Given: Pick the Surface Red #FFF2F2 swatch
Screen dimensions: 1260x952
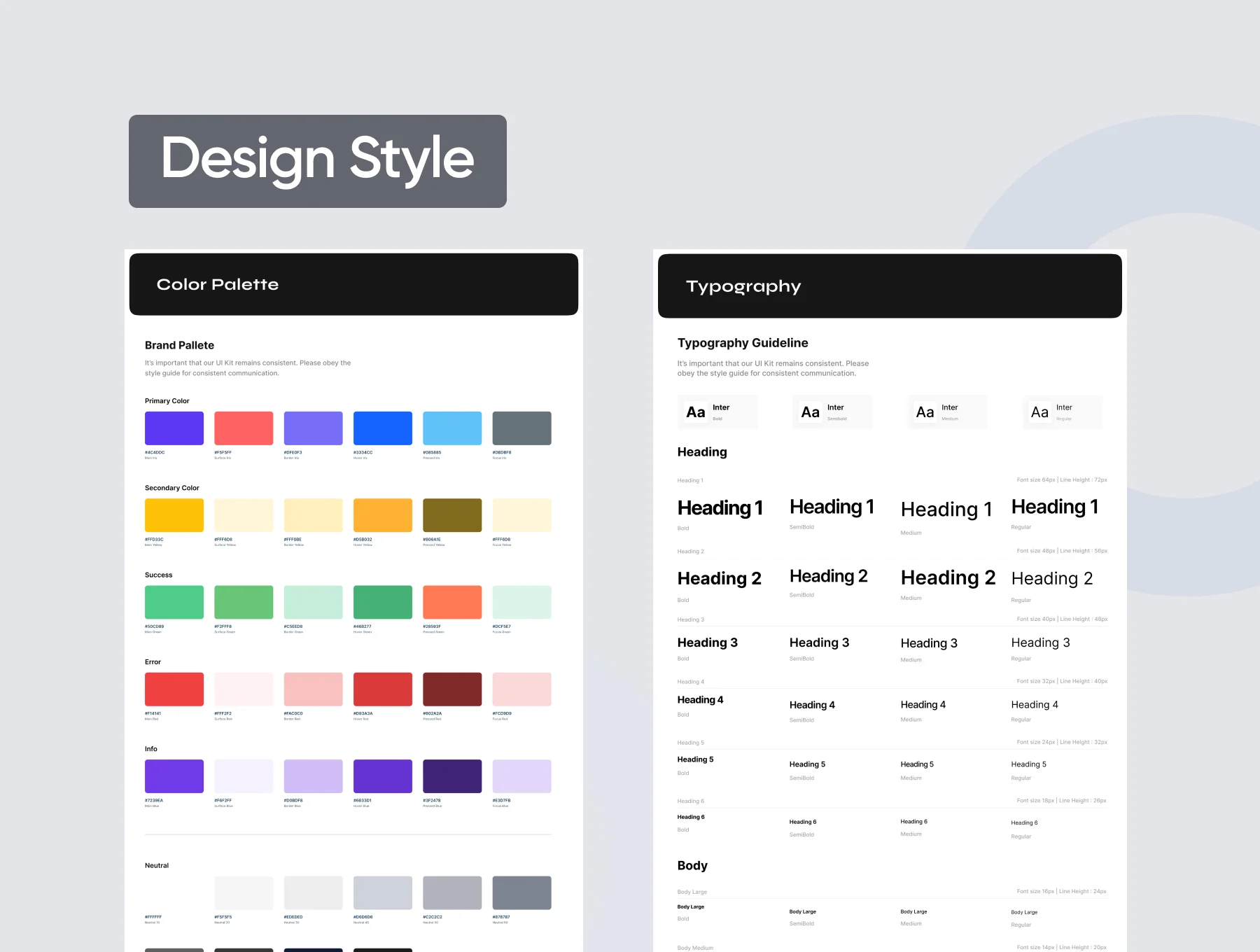Looking at the screenshot, I should click(x=244, y=689).
